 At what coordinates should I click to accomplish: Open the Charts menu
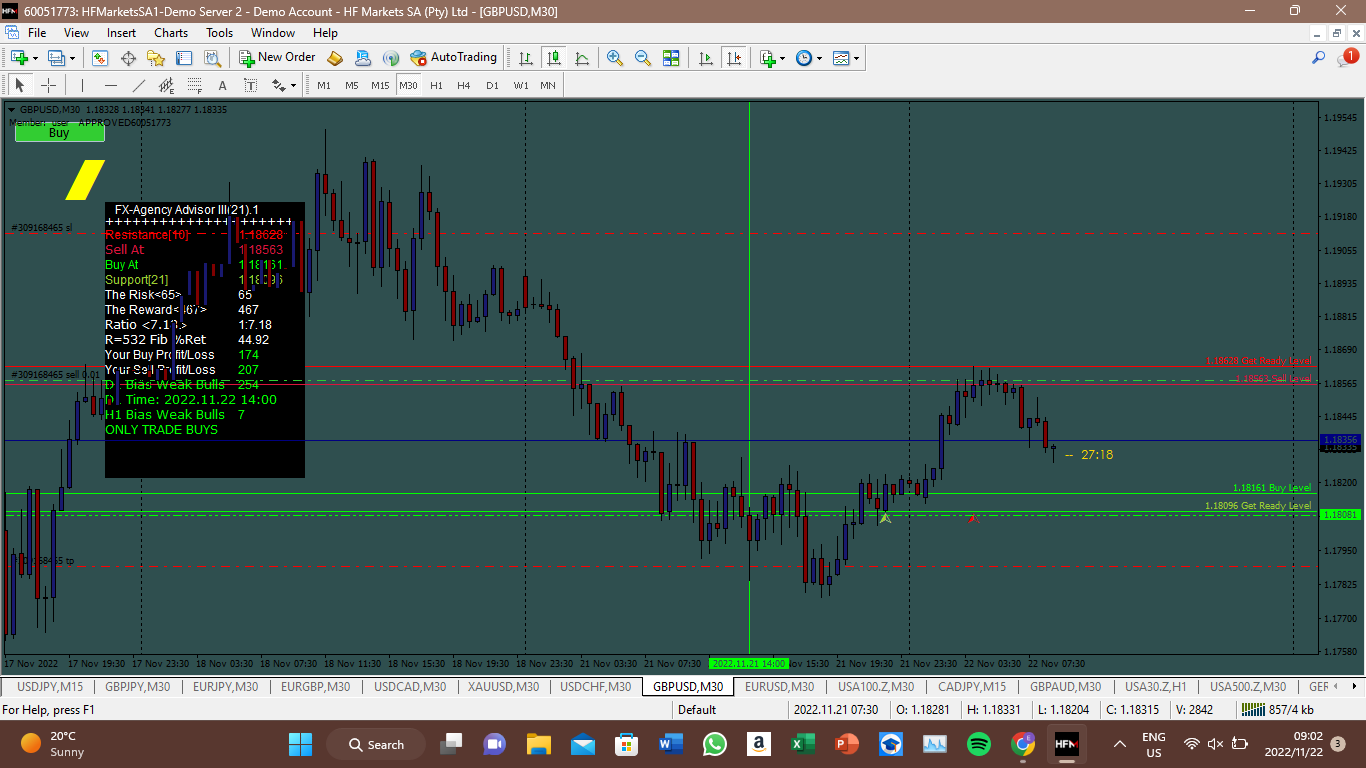tap(171, 33)
